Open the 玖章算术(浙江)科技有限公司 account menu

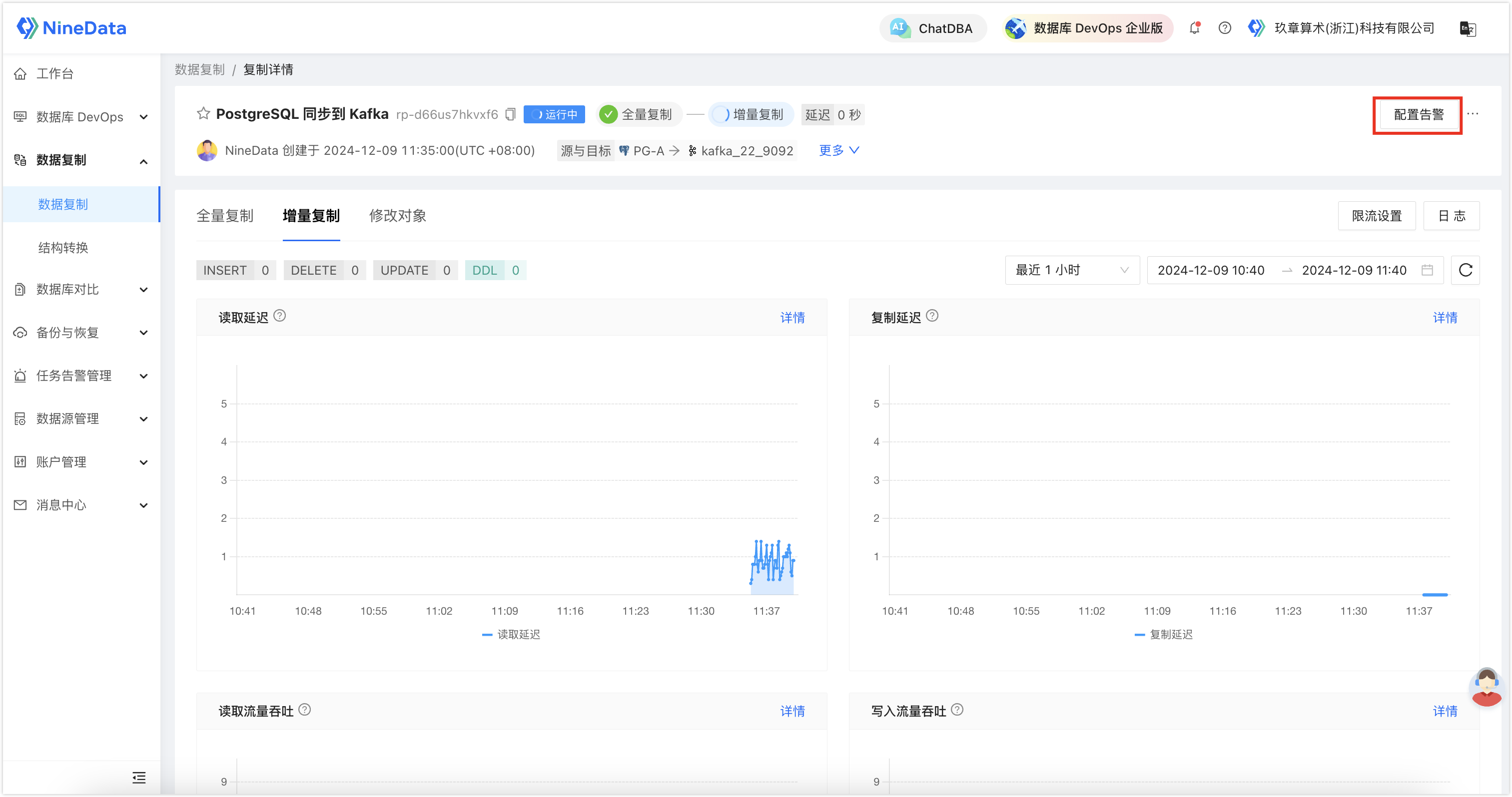(1341, 28)
